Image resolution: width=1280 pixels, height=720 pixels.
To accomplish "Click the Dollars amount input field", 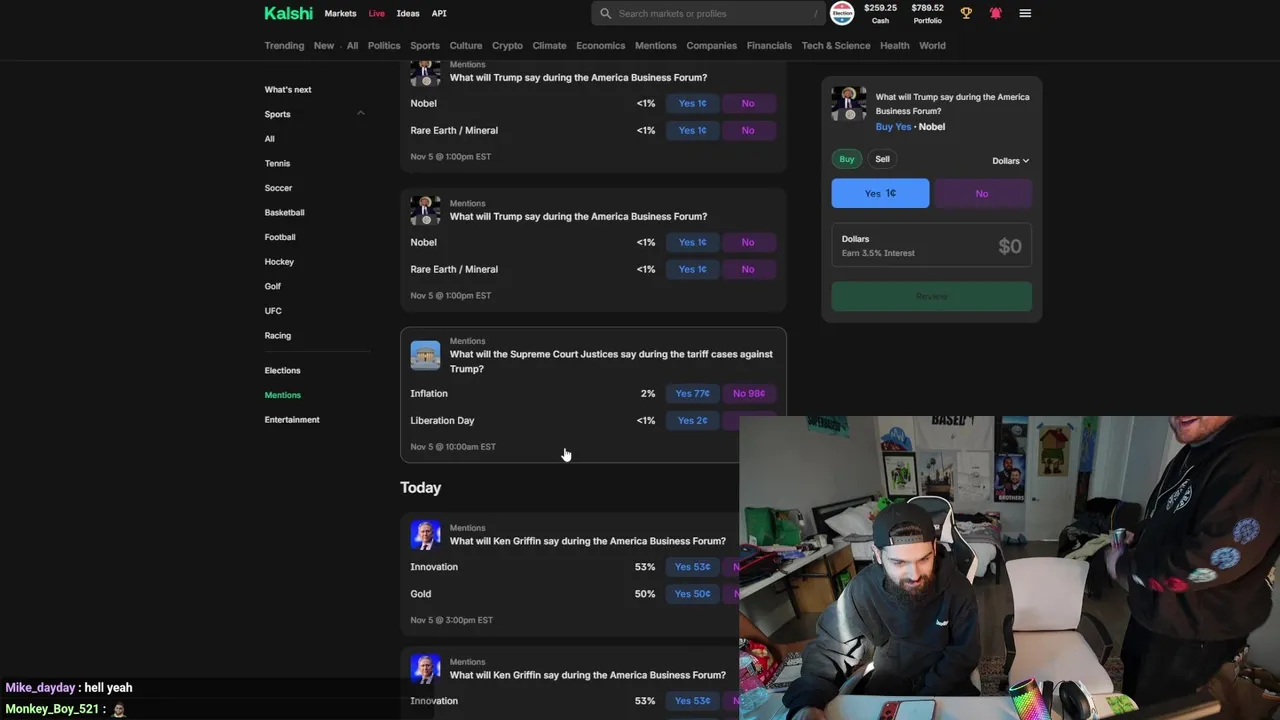I will [x=931, y=246].
